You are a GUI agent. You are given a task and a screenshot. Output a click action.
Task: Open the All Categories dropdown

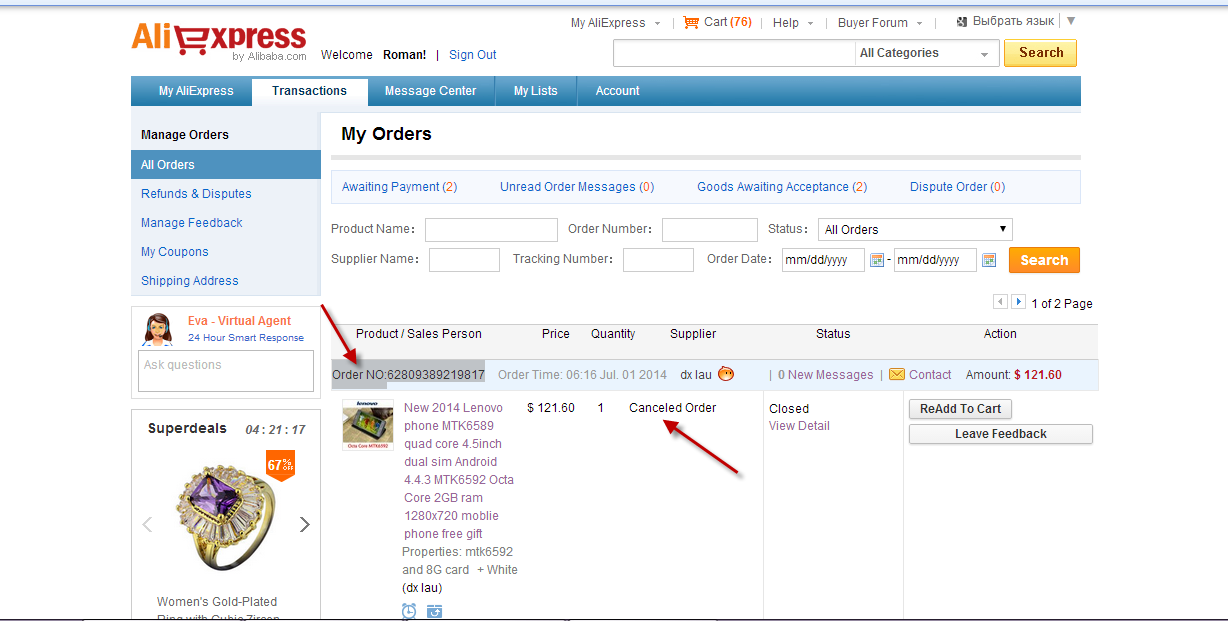(926, 54)
